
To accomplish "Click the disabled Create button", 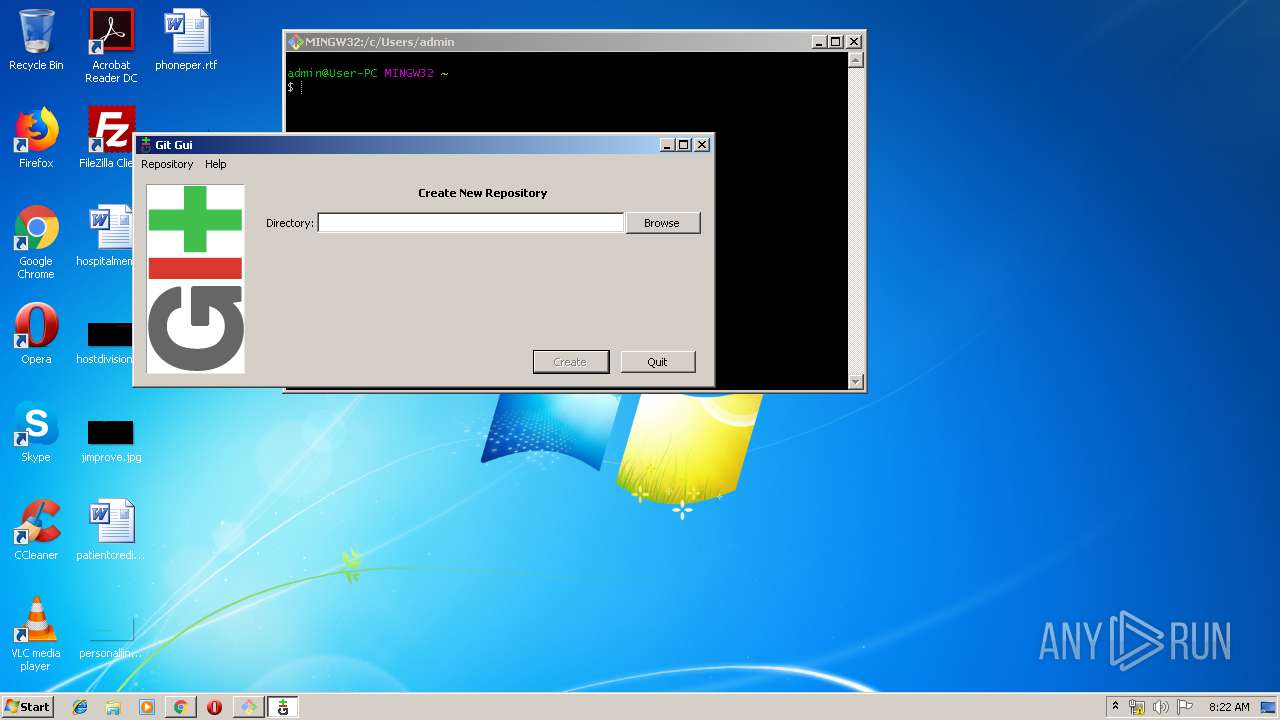I will [x=570, y=362].
